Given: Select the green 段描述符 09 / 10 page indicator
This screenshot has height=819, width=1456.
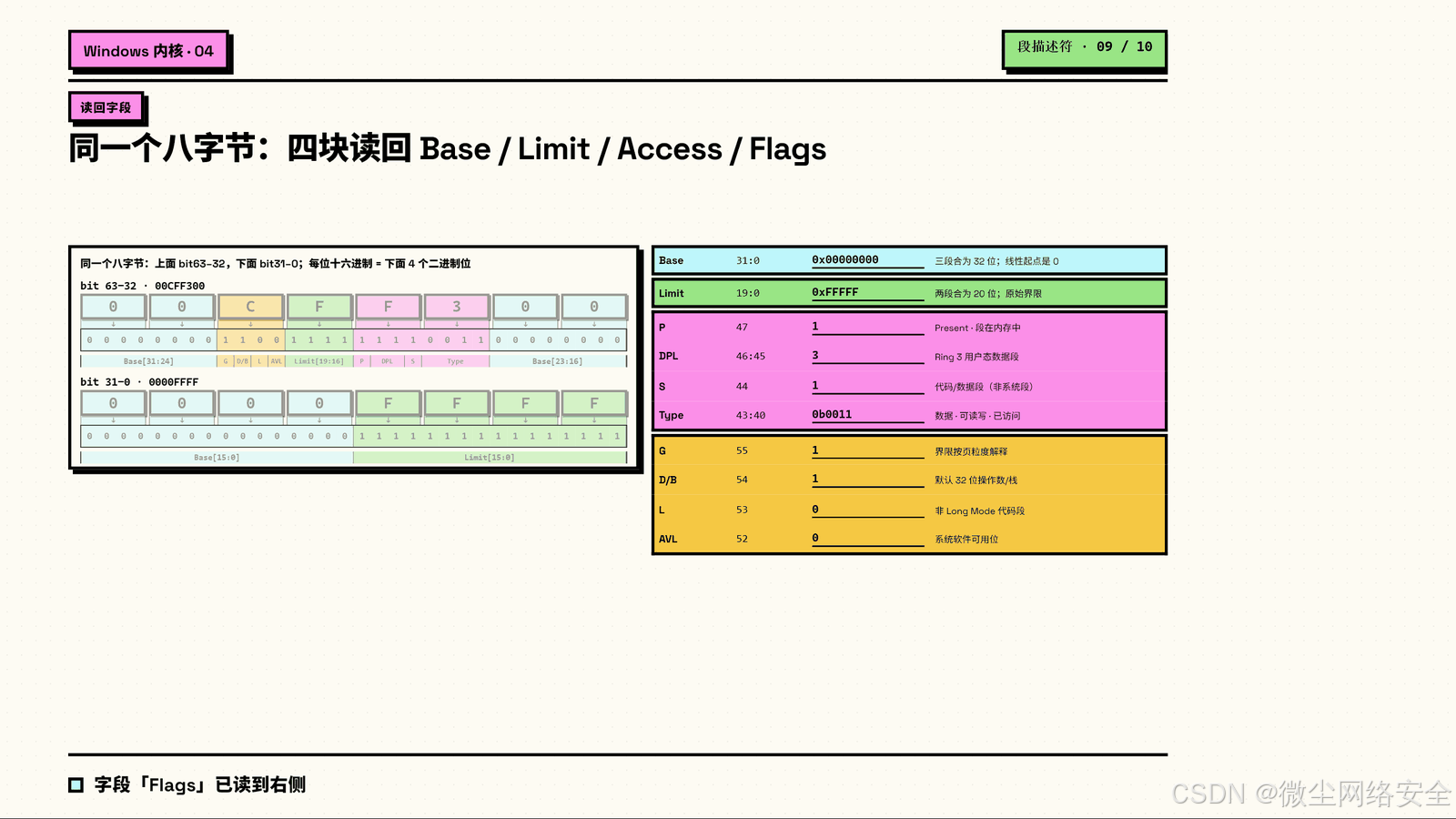Looking at the screenshot, I should 1084,48.
